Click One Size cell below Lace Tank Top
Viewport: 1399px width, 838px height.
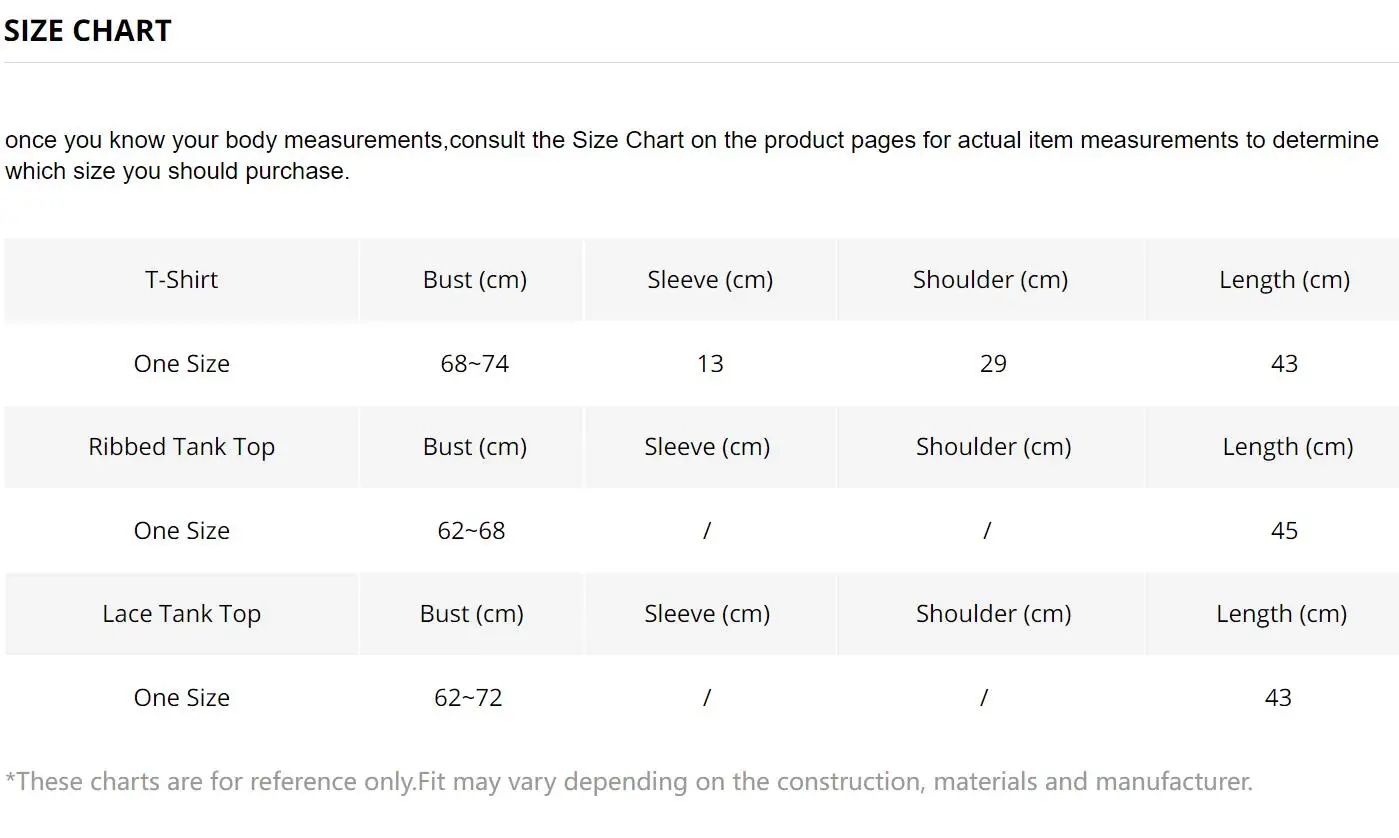(x=181, y=698)
